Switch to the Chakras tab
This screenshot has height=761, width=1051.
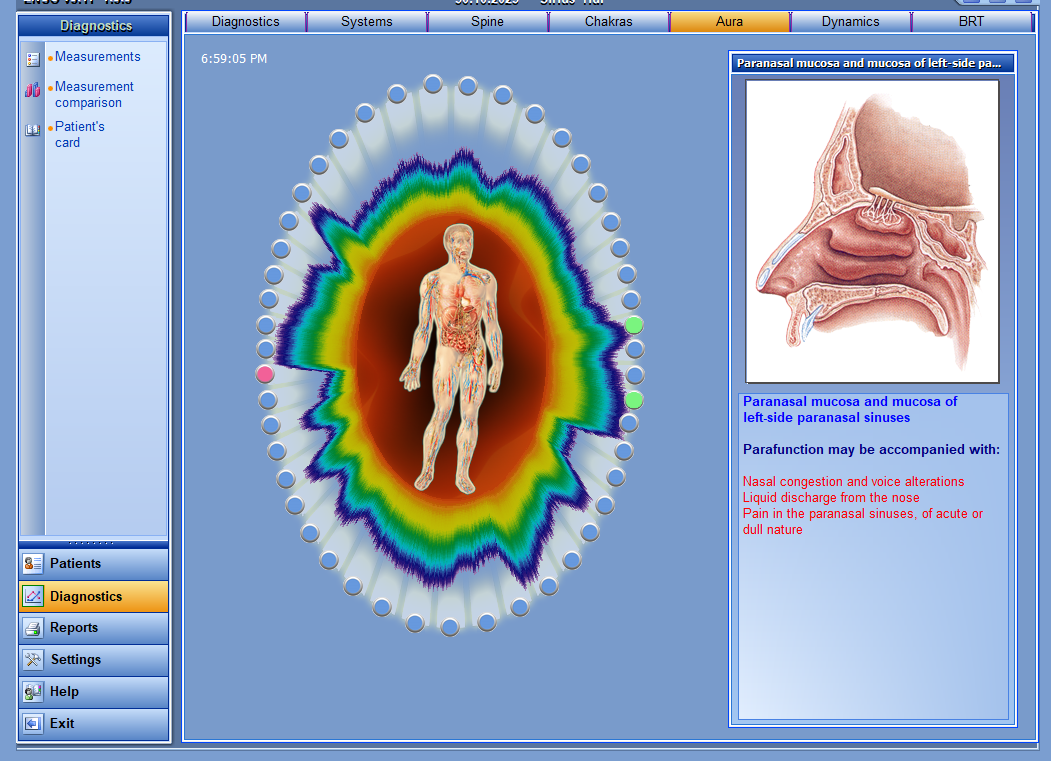(x=609, y=21)
